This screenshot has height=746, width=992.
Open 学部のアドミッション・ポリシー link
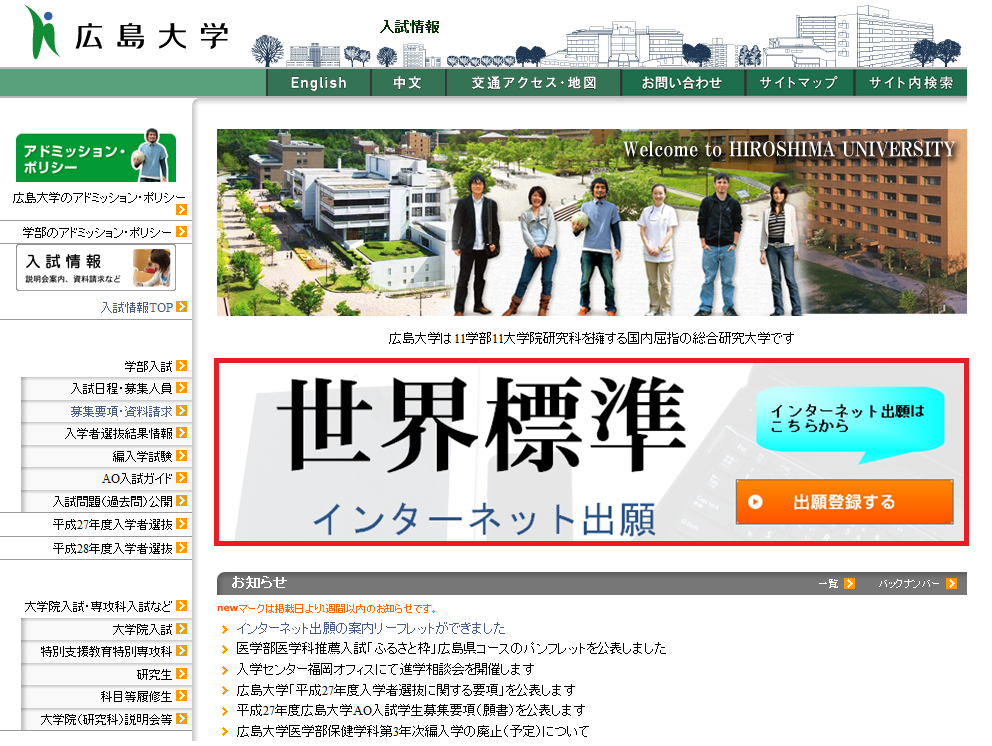pos(97,232)
